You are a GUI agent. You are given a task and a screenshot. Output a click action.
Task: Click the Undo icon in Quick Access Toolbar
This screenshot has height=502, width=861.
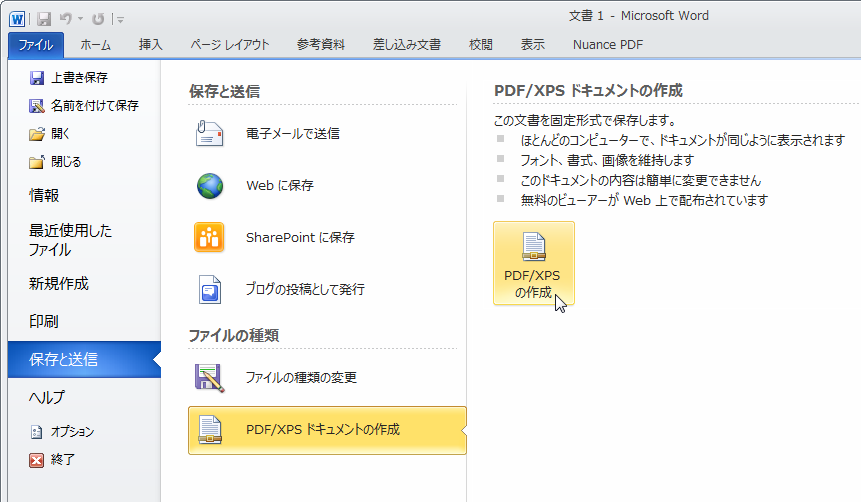click(66, 19)
